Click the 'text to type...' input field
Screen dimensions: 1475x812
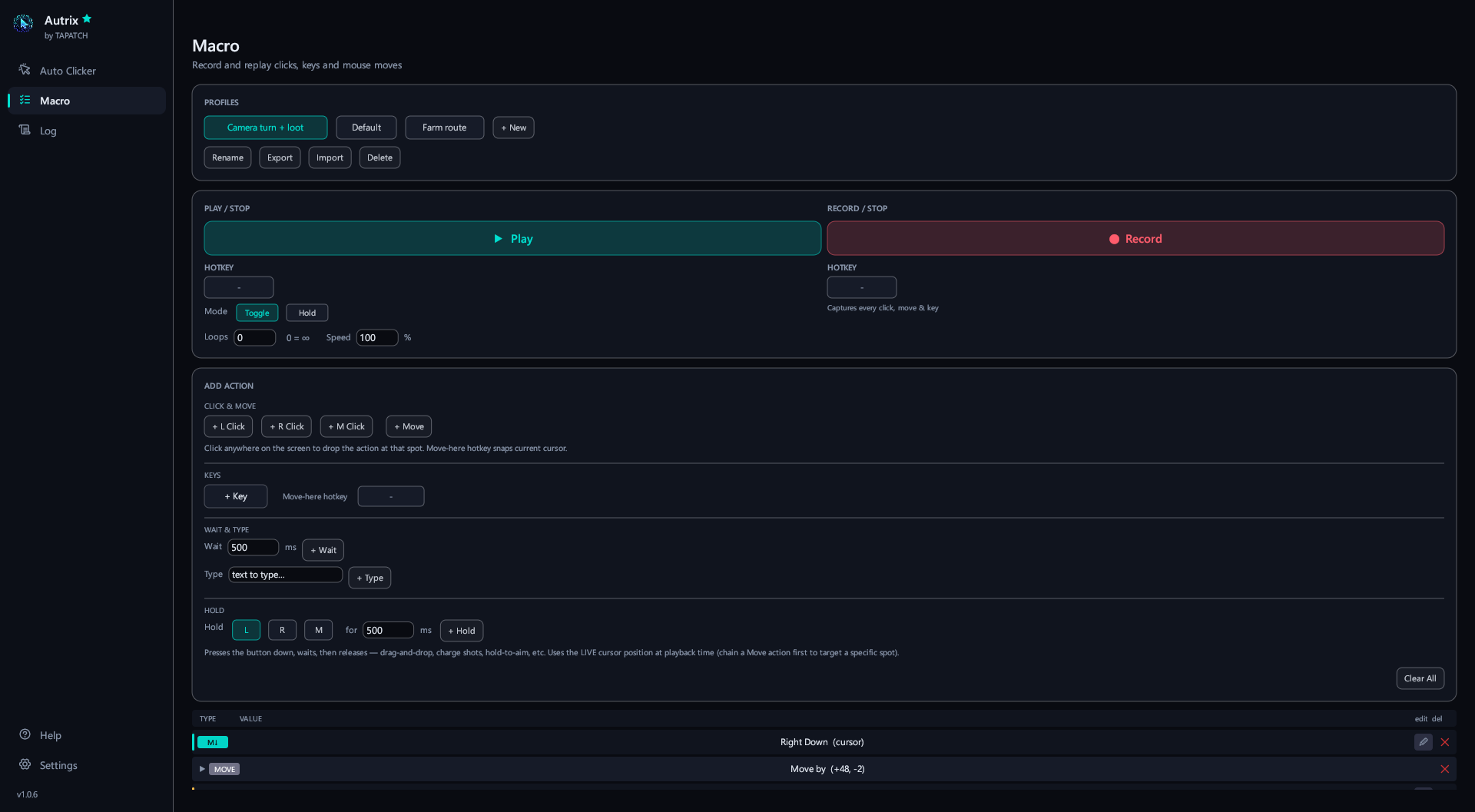tap(285, 575)
